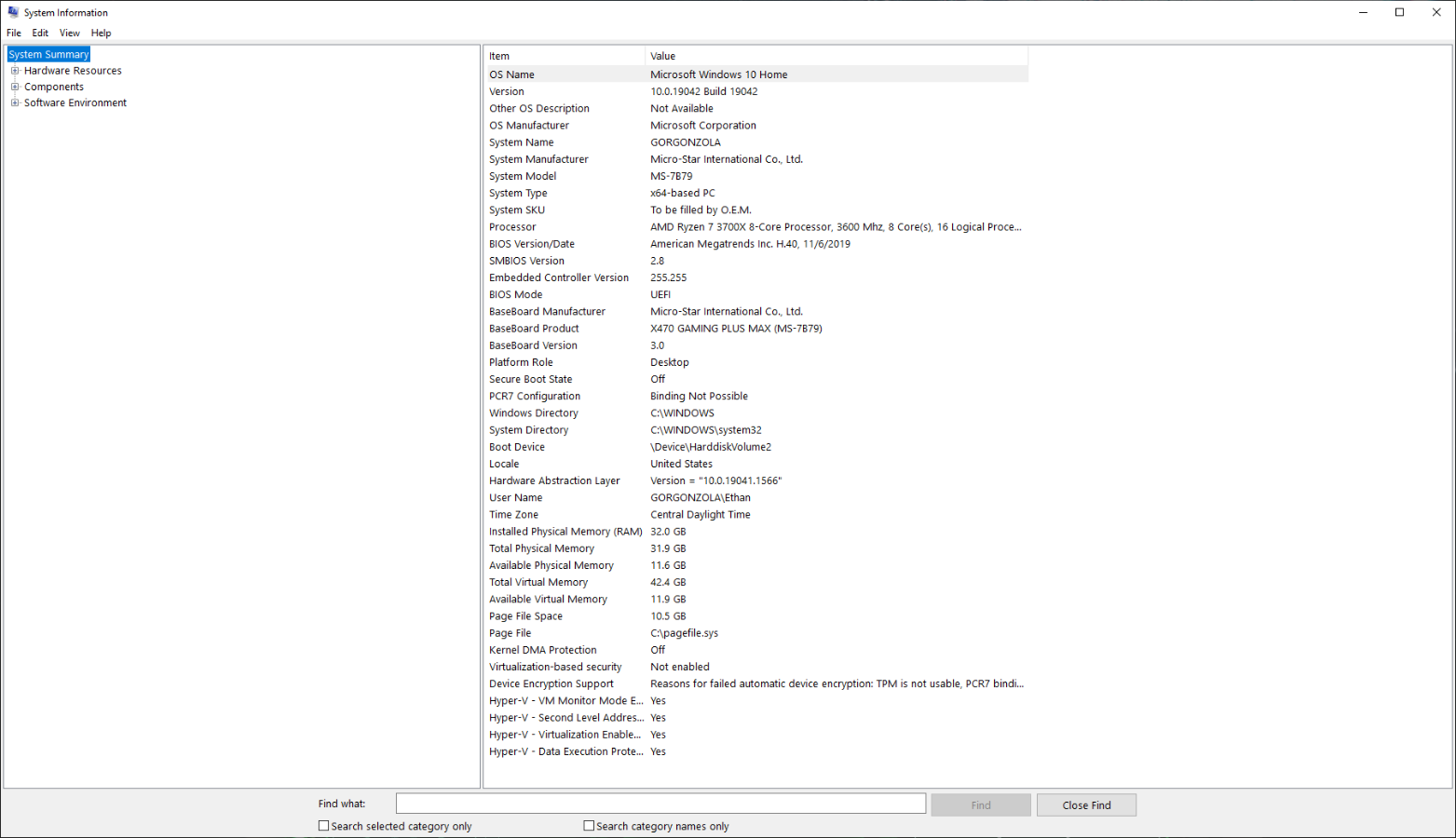Image resolution: width=1456 pixels, height=838 pixels.
Task: Click the System Information app icon in title bar
Action: (x=13, y=12)
